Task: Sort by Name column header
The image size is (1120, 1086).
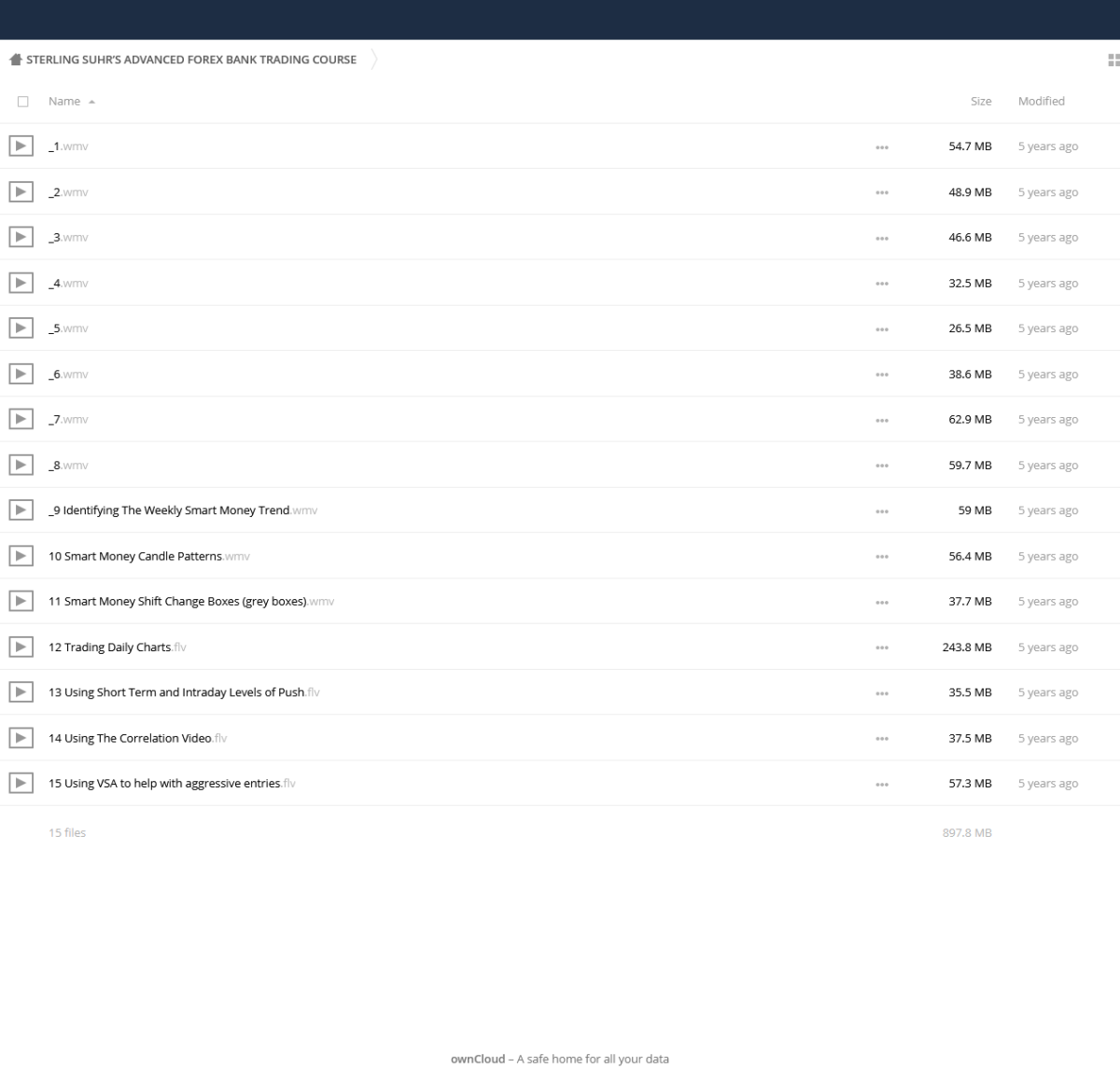Action: [64, 101]
